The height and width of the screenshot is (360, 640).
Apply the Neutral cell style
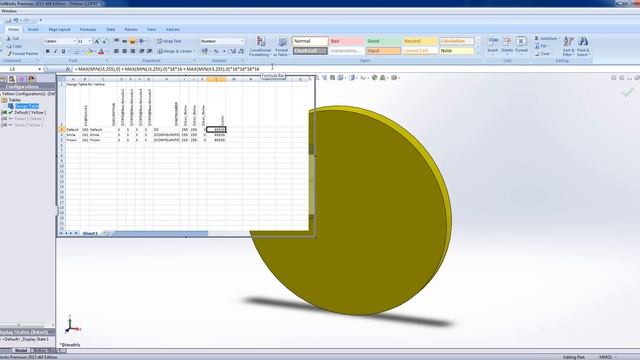[x=420, y=41]
